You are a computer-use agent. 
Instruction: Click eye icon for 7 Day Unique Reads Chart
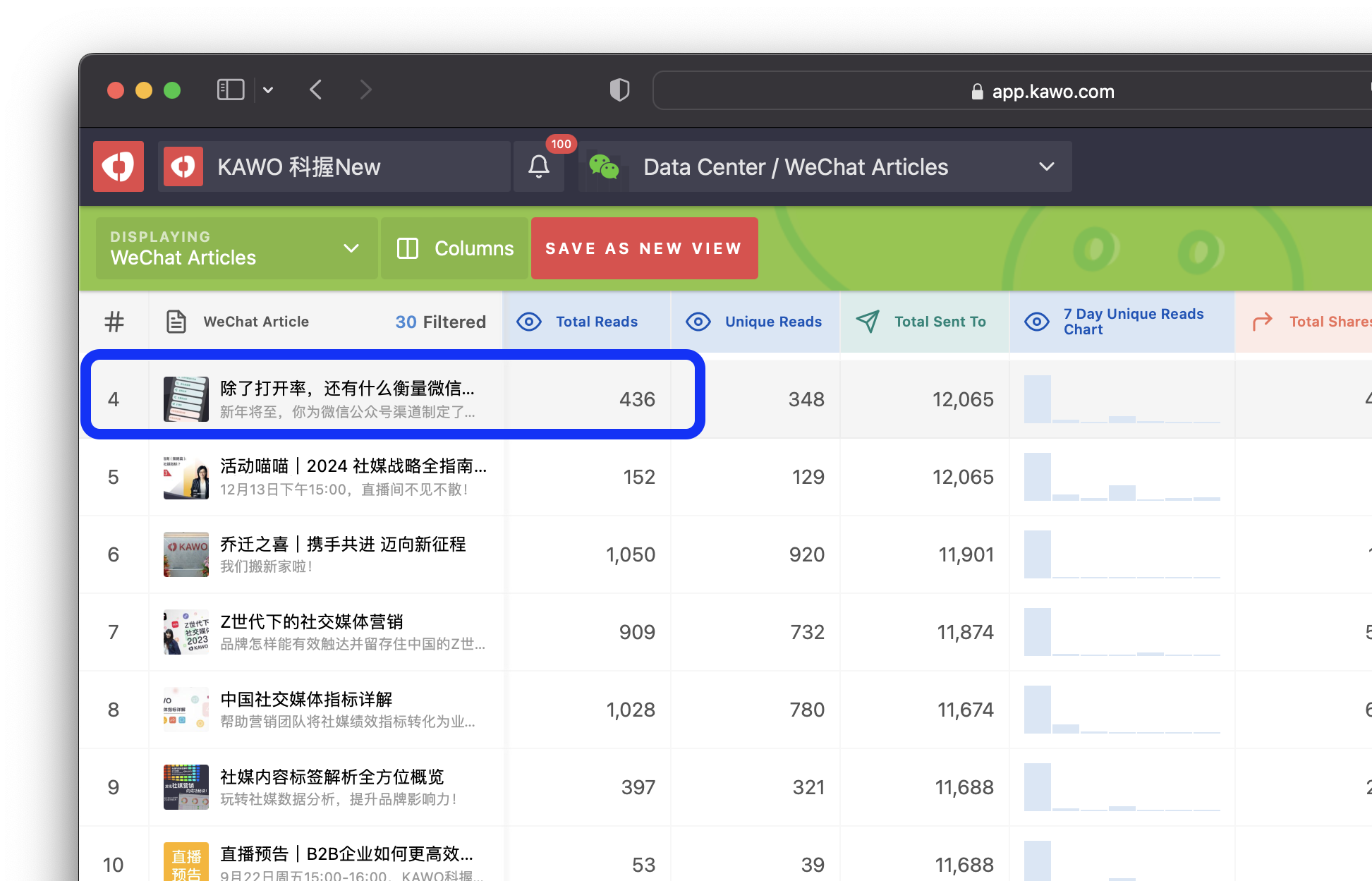1037,322
